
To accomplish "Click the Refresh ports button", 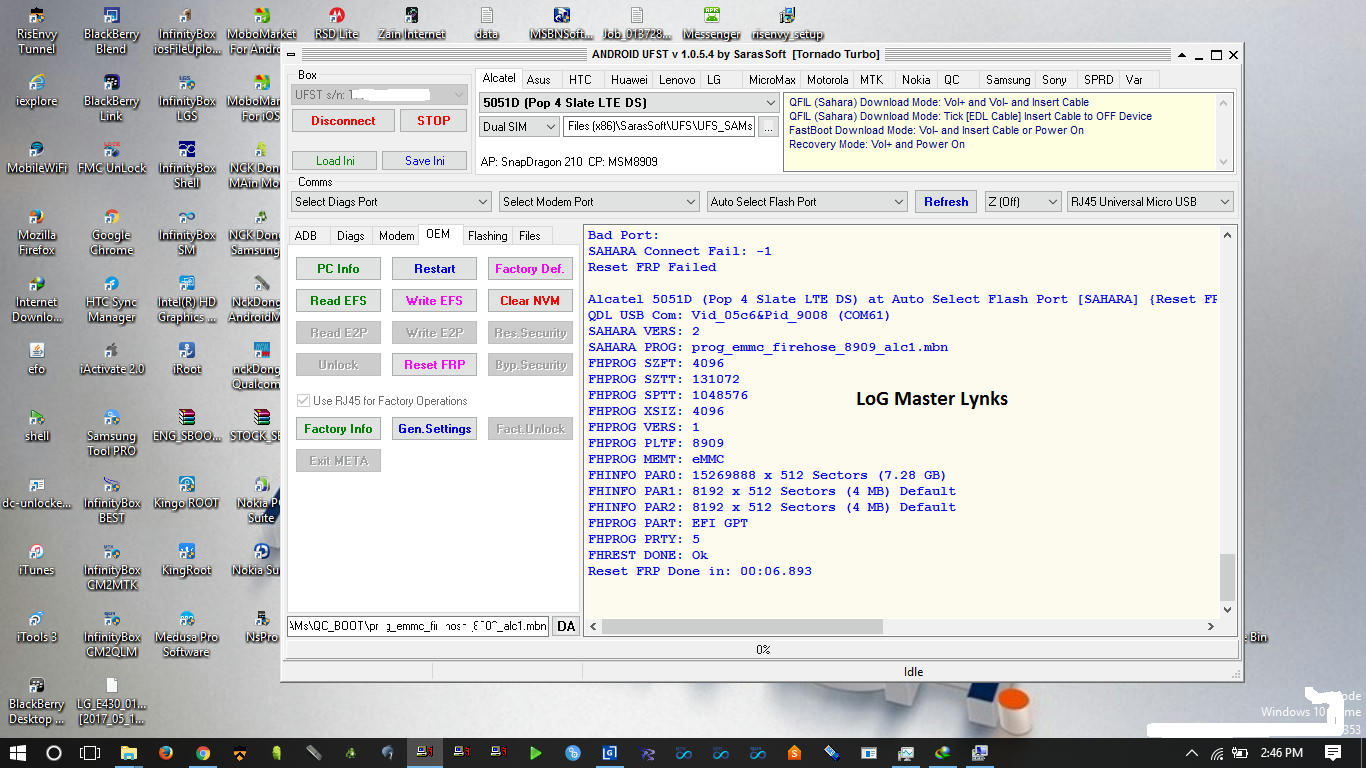I will point(946,202).
